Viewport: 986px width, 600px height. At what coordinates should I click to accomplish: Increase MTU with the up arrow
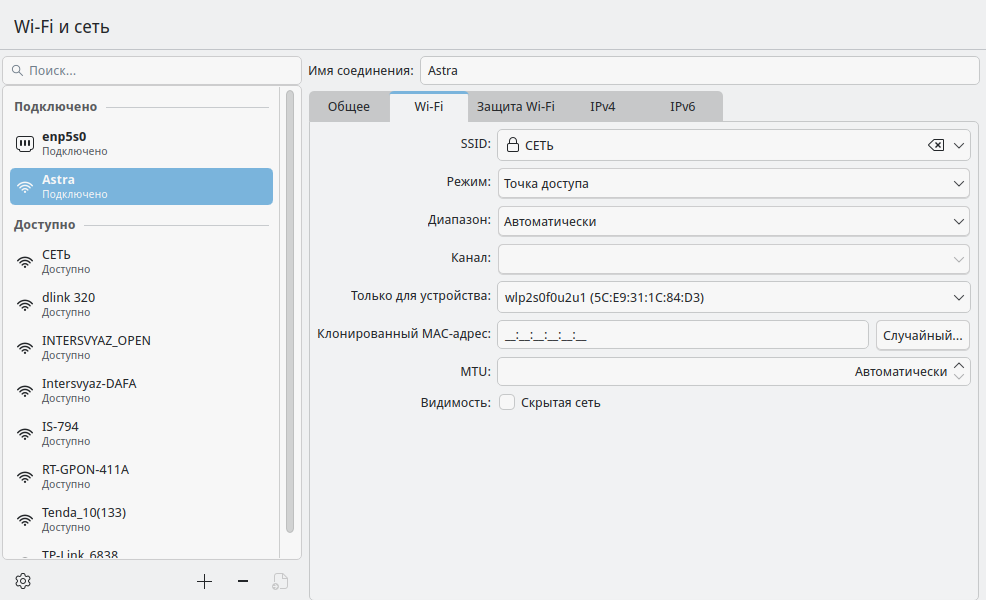tap(958, 365)
